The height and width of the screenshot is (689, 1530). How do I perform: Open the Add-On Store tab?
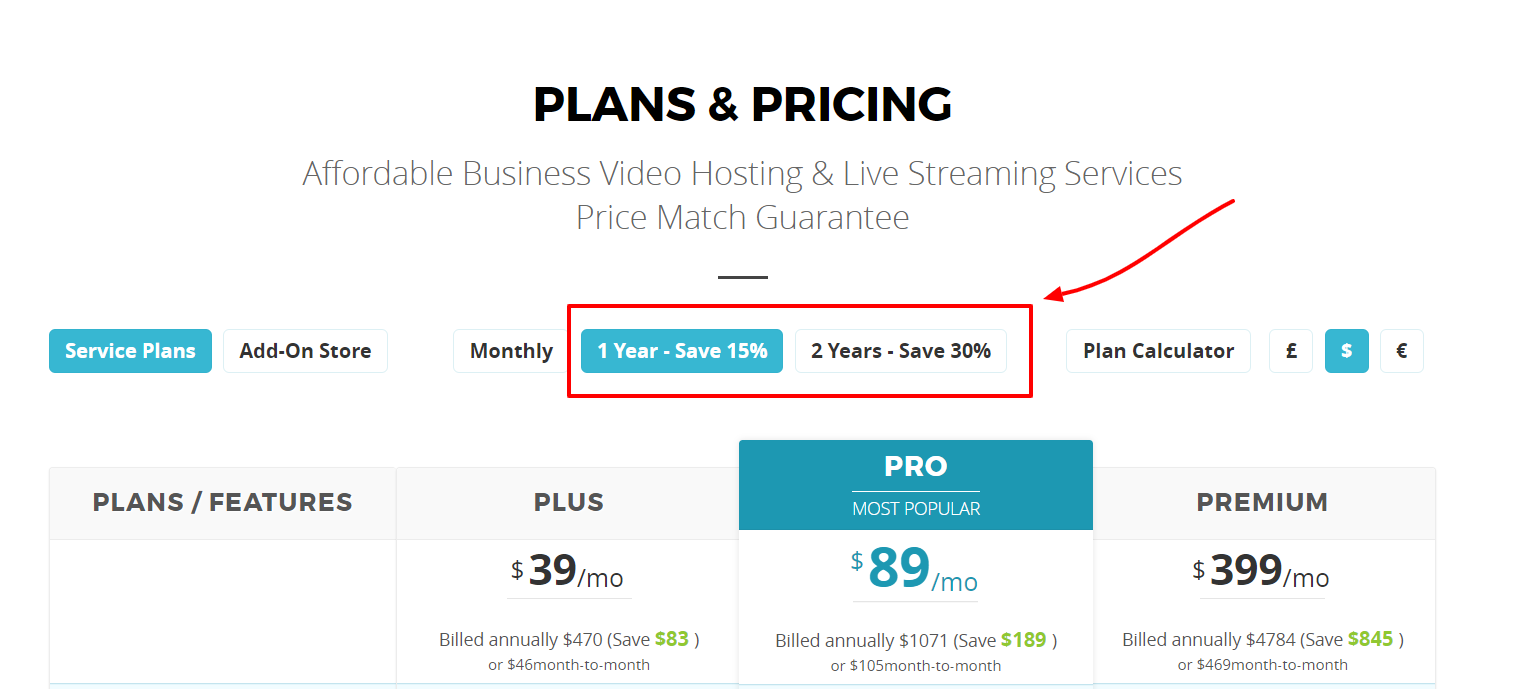305,351
